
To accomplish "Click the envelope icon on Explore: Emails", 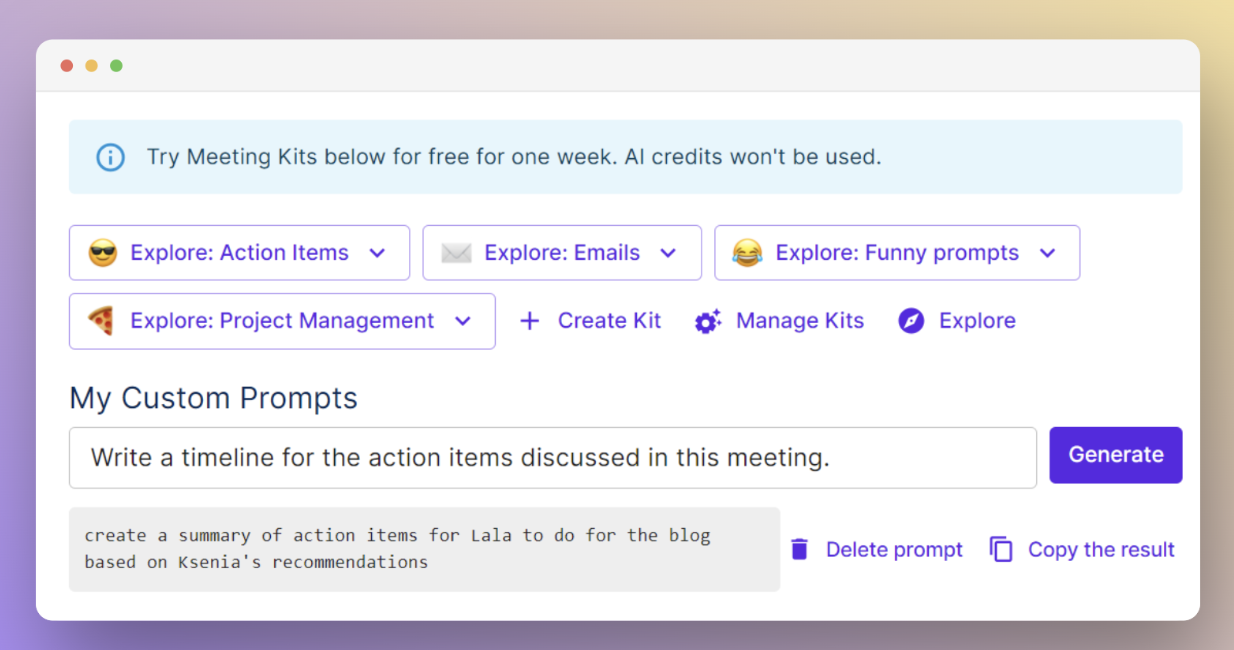I will tap(455, 252).
